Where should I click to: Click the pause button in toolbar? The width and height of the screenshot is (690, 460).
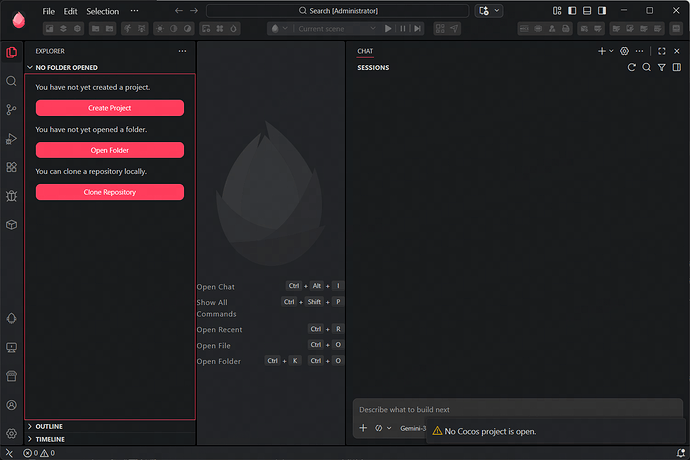(403, 29)
